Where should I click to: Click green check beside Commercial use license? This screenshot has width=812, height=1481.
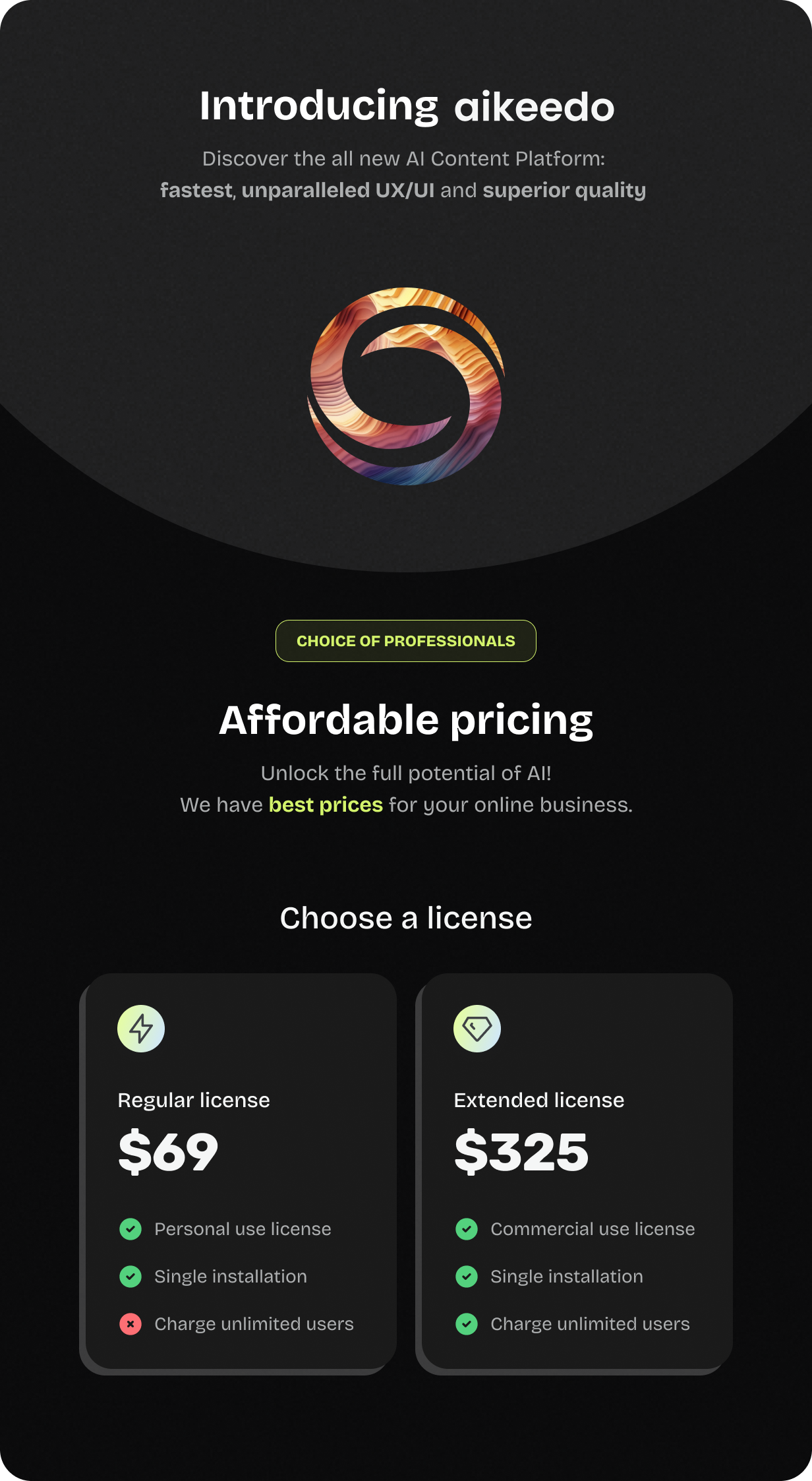pos(467,1229)
